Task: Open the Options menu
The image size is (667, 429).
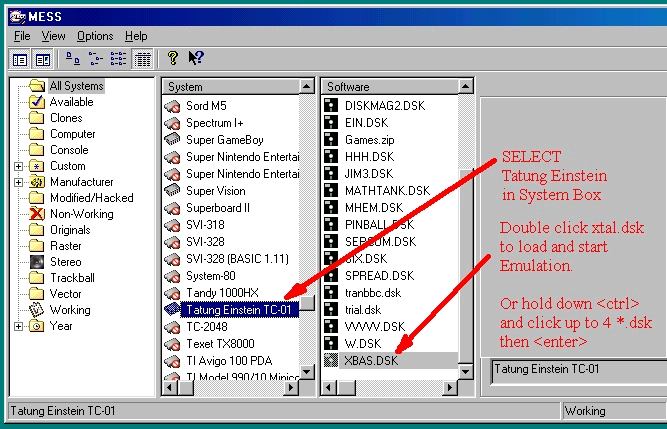Action: coord(95,36)
